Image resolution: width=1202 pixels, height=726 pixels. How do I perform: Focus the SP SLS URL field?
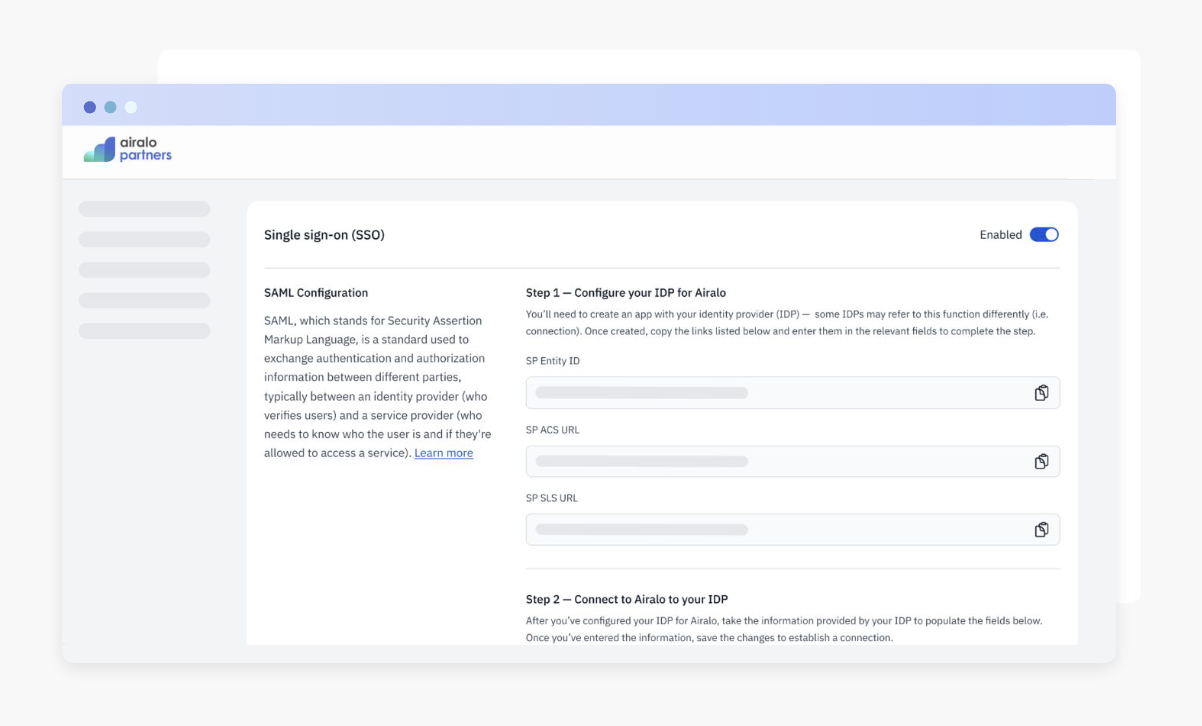coord(770,529)
